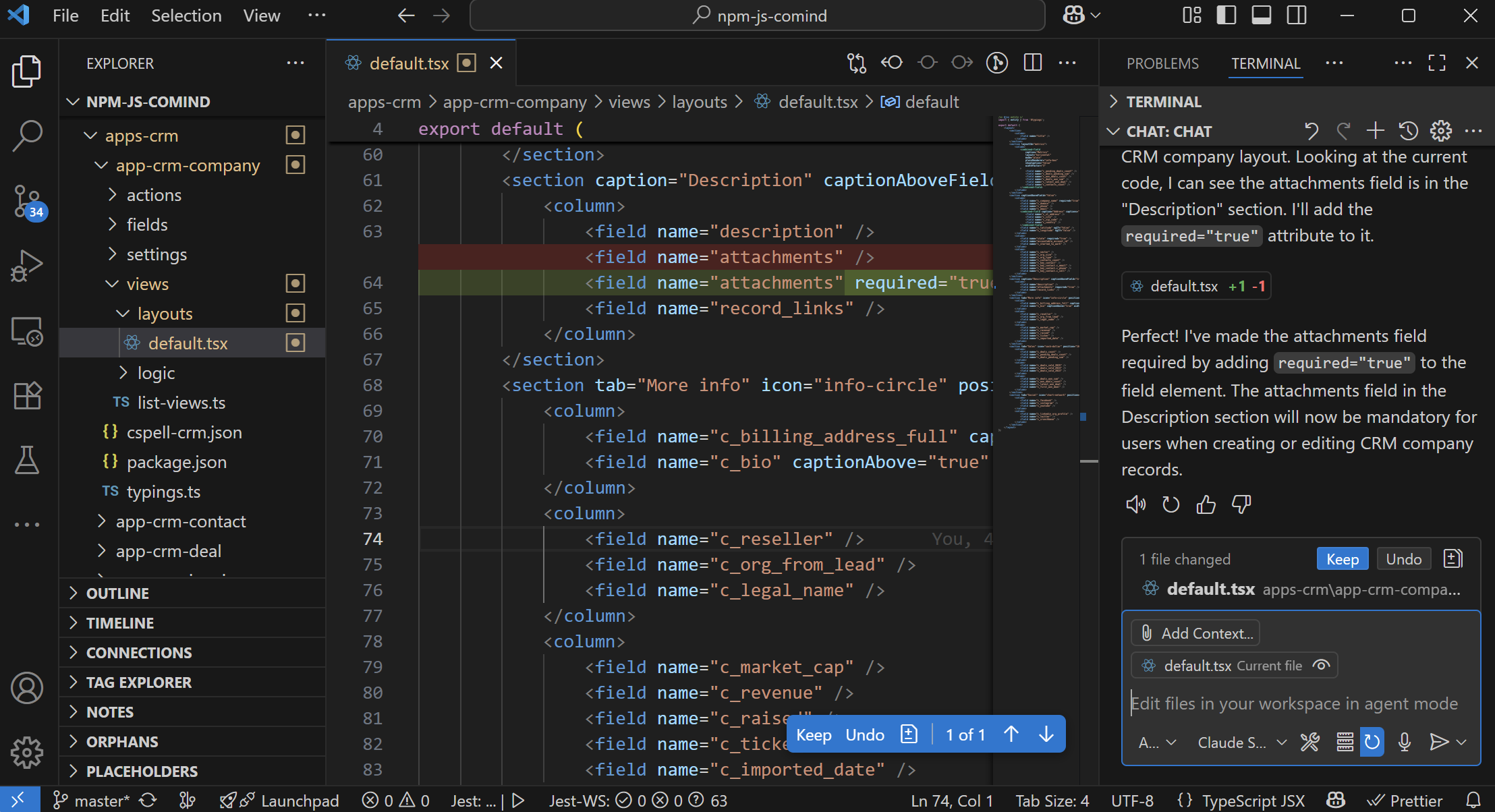
Task: Select the Run and Debug sidebar icon
Action: tap(27, 265)
